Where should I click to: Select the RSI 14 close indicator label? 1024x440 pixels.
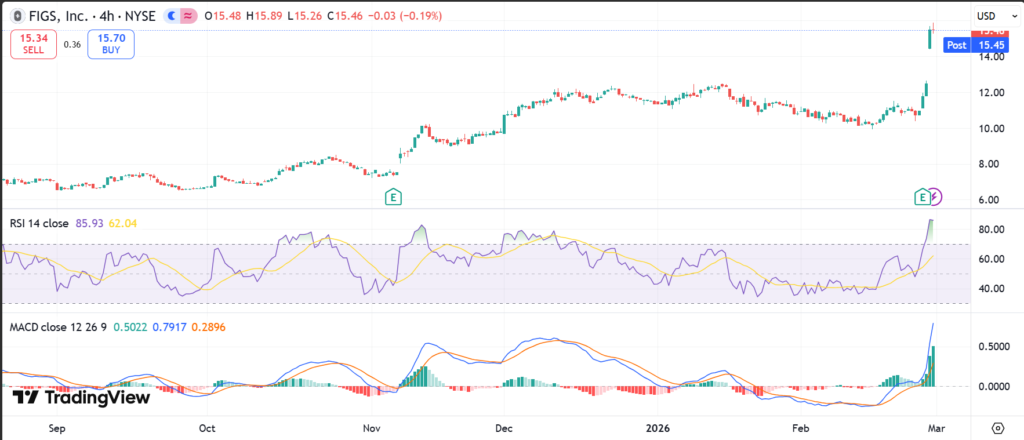(x=39, y=223)
